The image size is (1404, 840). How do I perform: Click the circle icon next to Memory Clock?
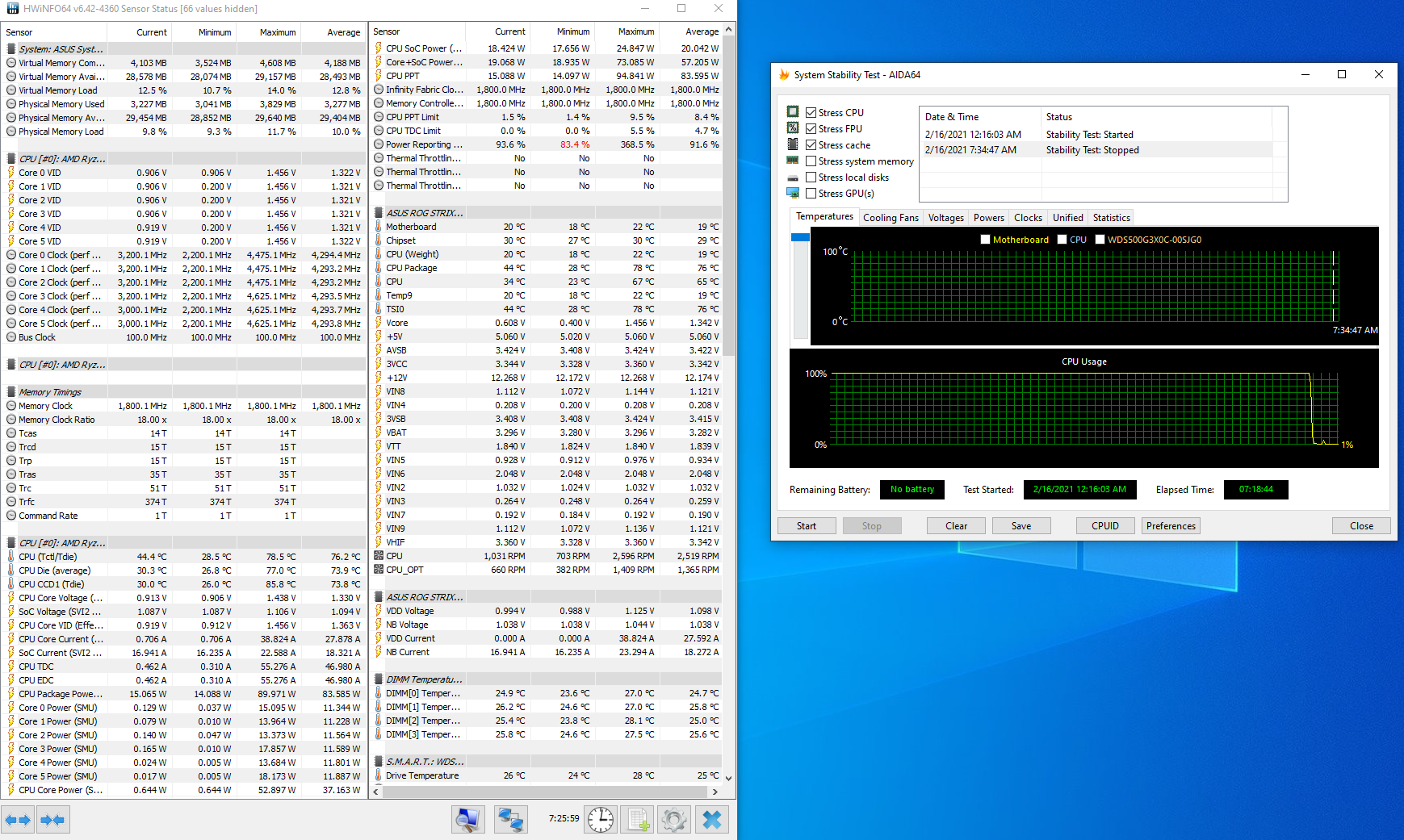(11, 406)
